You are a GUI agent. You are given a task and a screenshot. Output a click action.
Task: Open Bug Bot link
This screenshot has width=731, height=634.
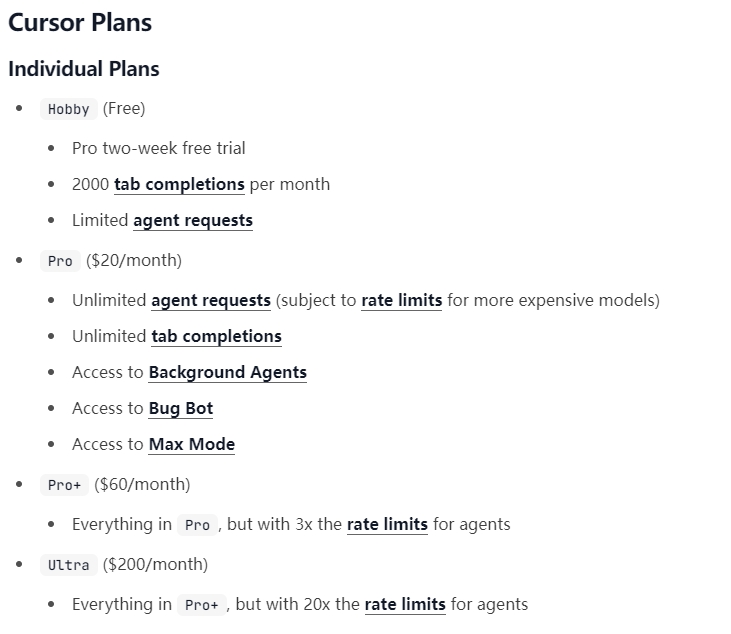[181, 408]
